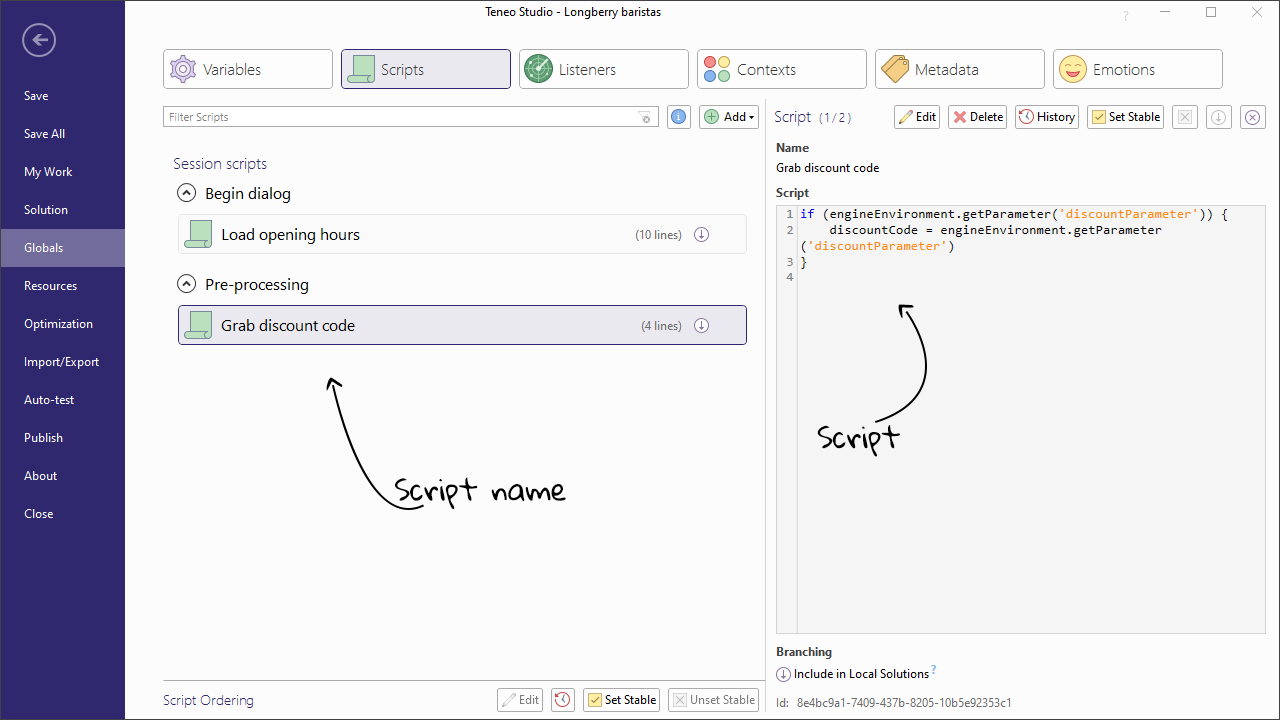Close the script panel with circled X

click(1252, 117)
